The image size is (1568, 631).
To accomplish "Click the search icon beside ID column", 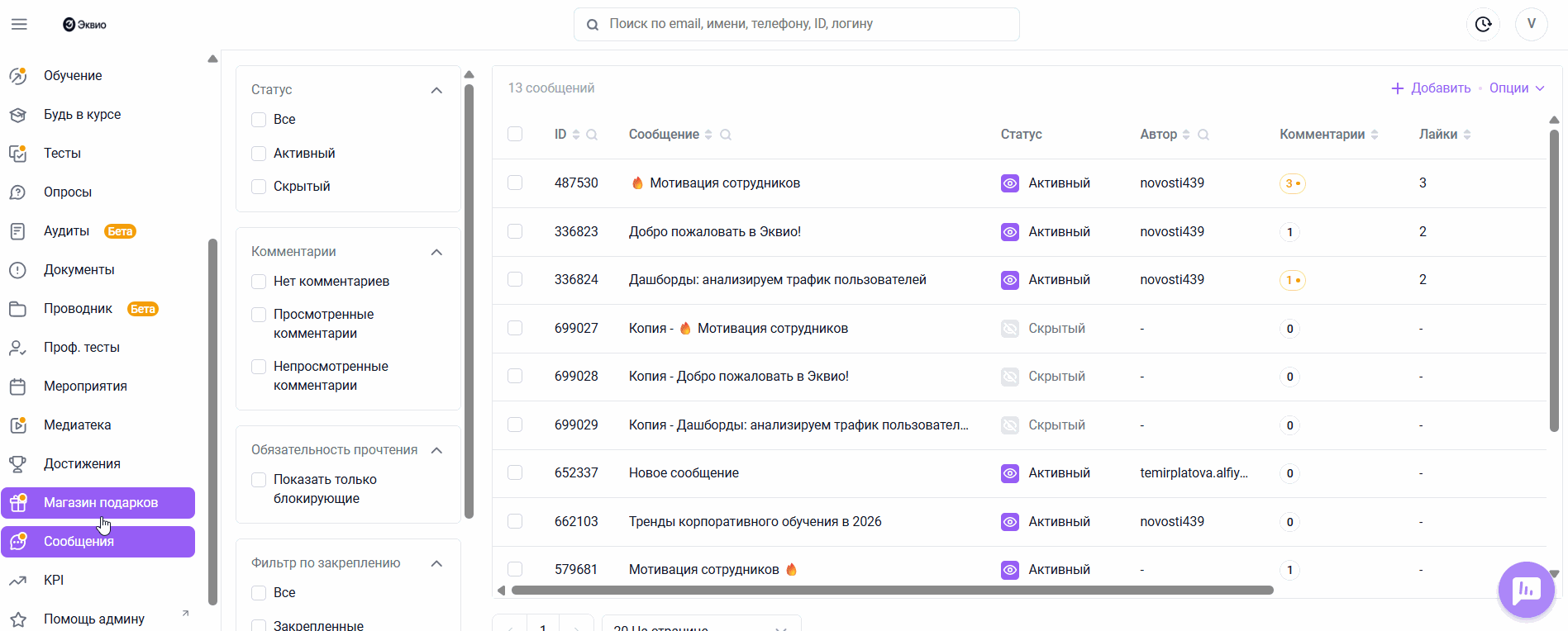I will click(592, 135).
